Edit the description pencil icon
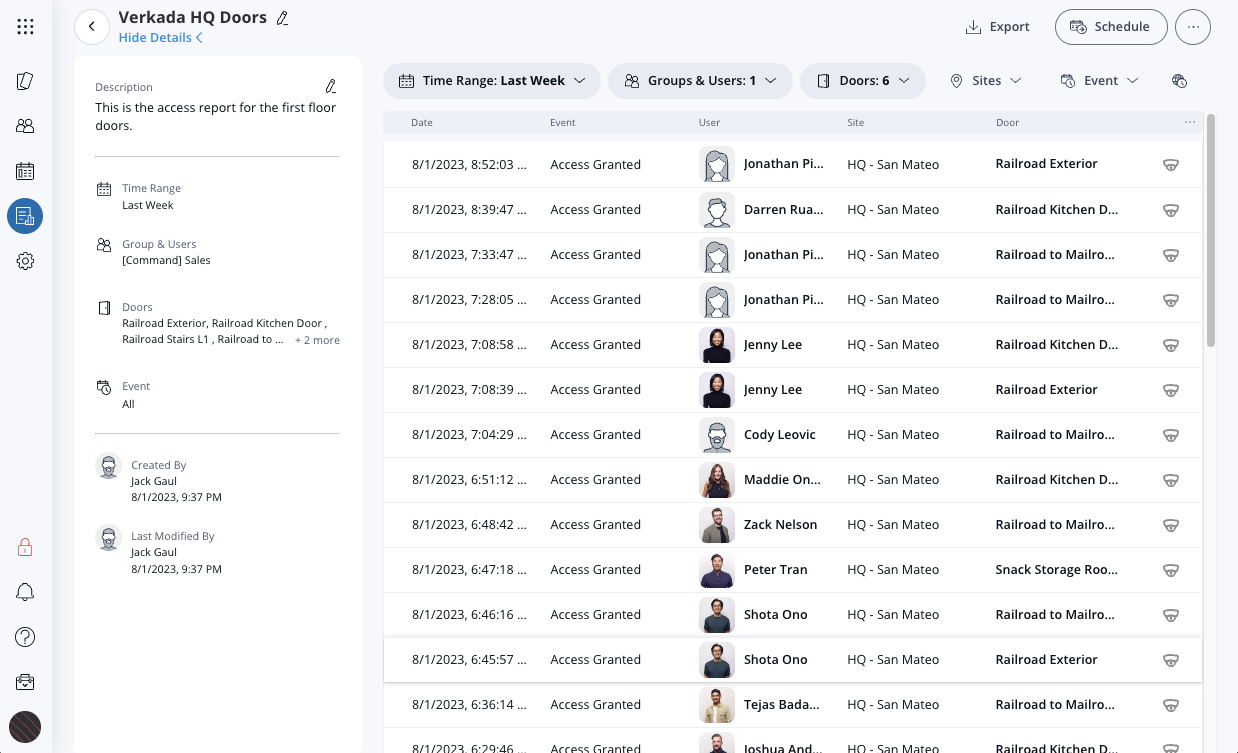Image resolution: width=1238 pixels, height=753 pixels. (331, 87)
